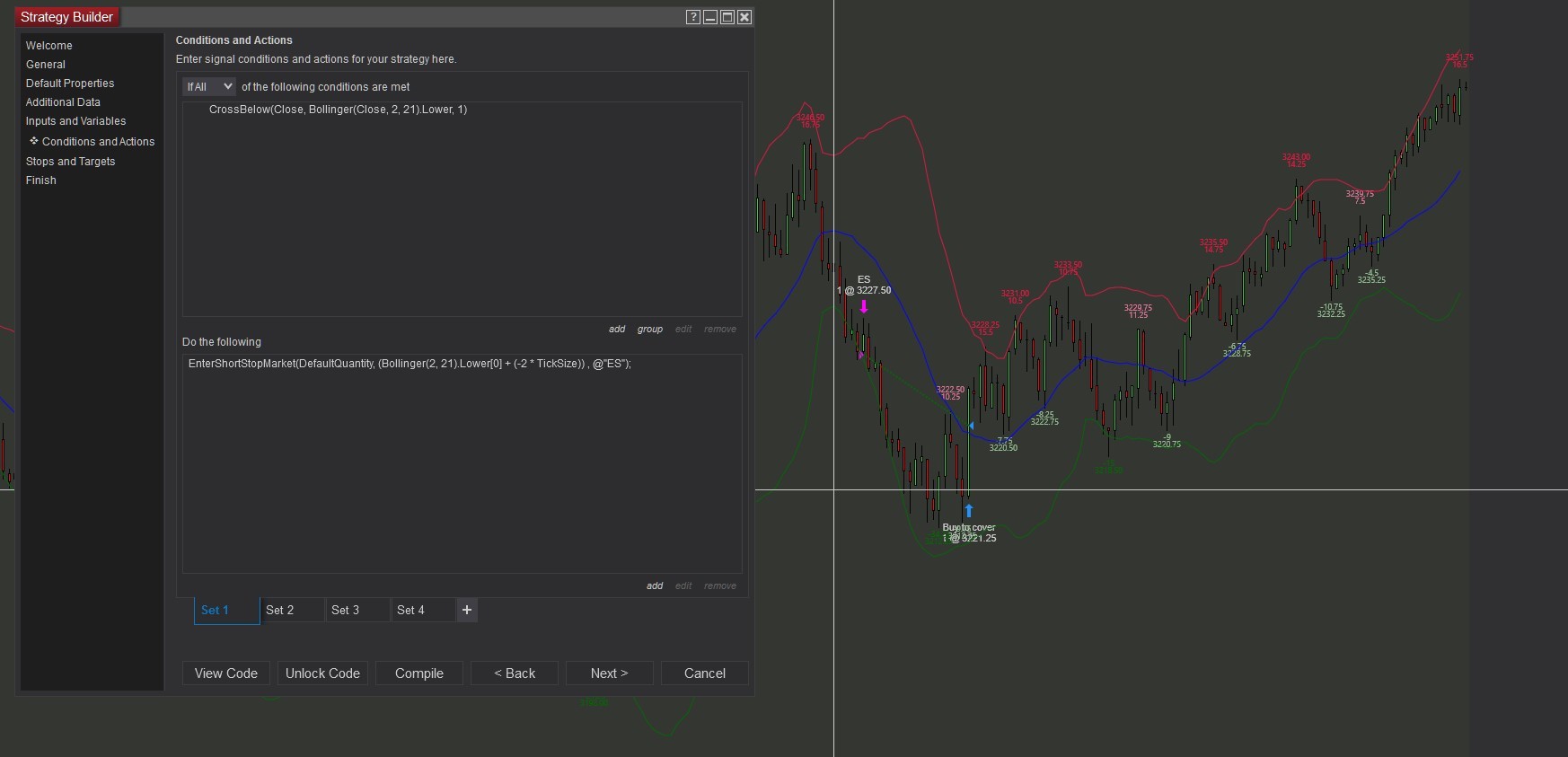Go back with the < Back button
The image size is (1568, 757).
coord(515,673)
